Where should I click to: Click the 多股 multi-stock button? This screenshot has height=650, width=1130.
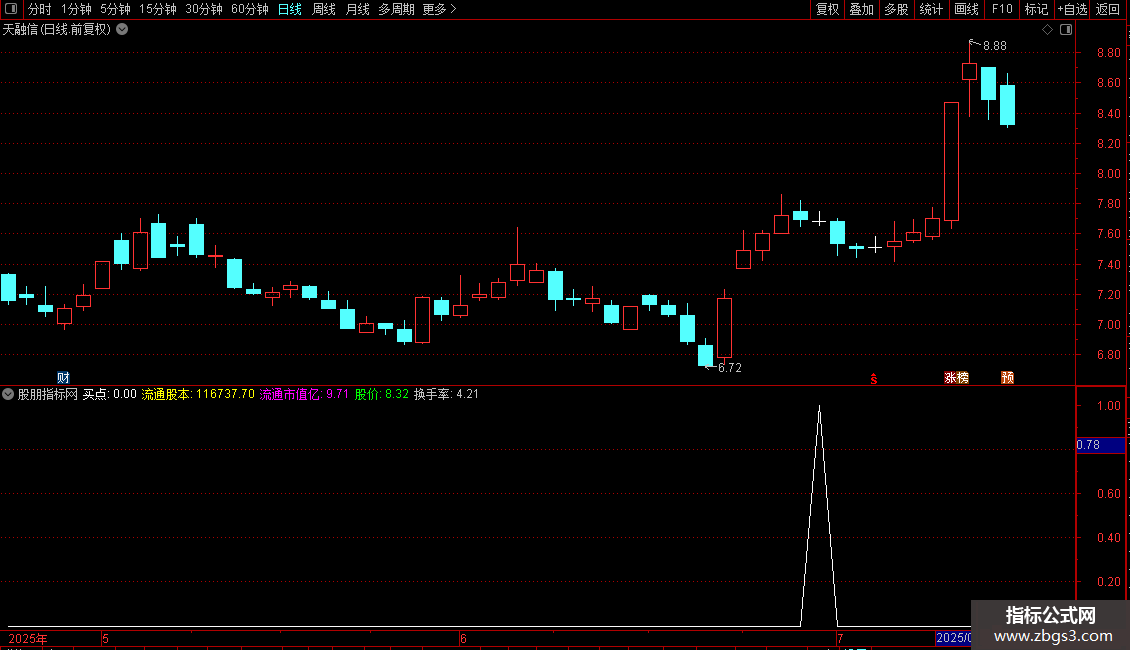897,9
